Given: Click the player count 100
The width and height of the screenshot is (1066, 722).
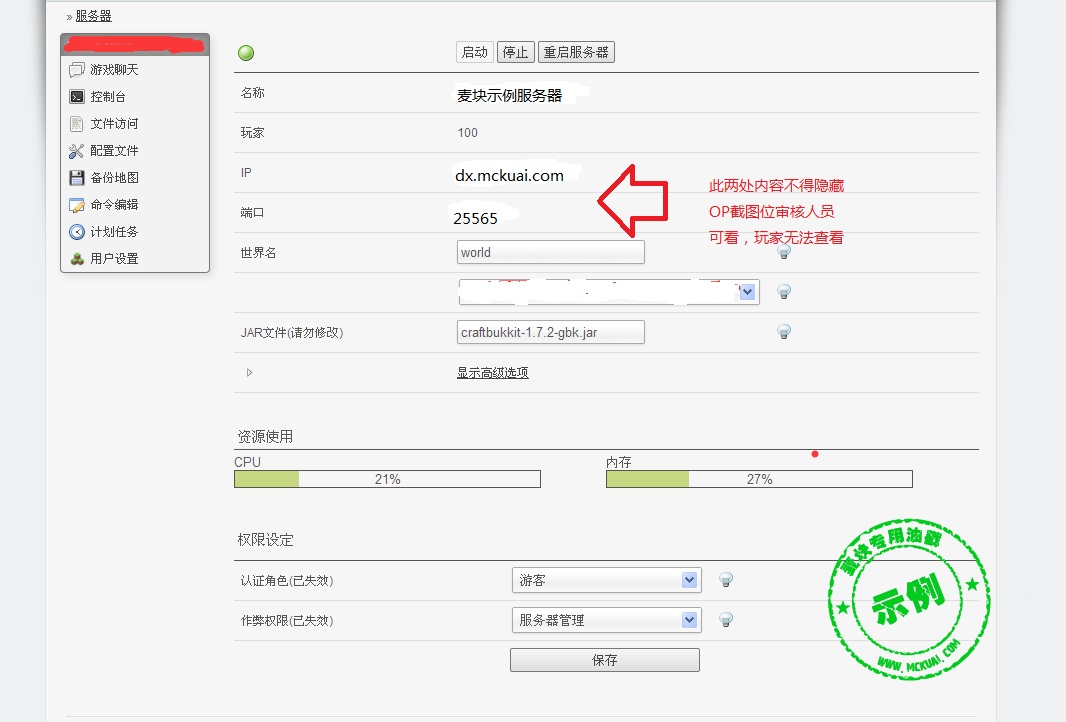Looking at the screenshot, I should tap(467, 133).
